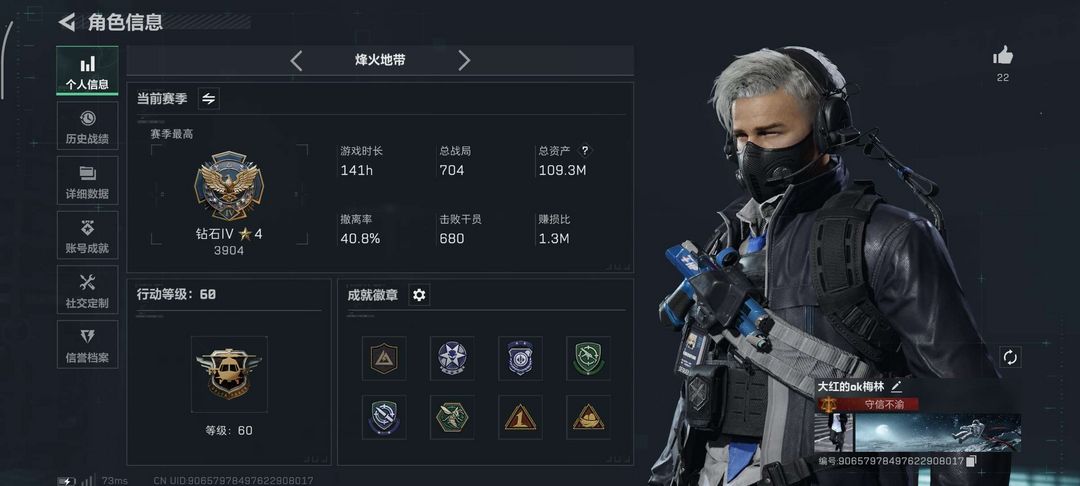
Task: Open the 信誉档案 section
Action: [x=87, y=344]
